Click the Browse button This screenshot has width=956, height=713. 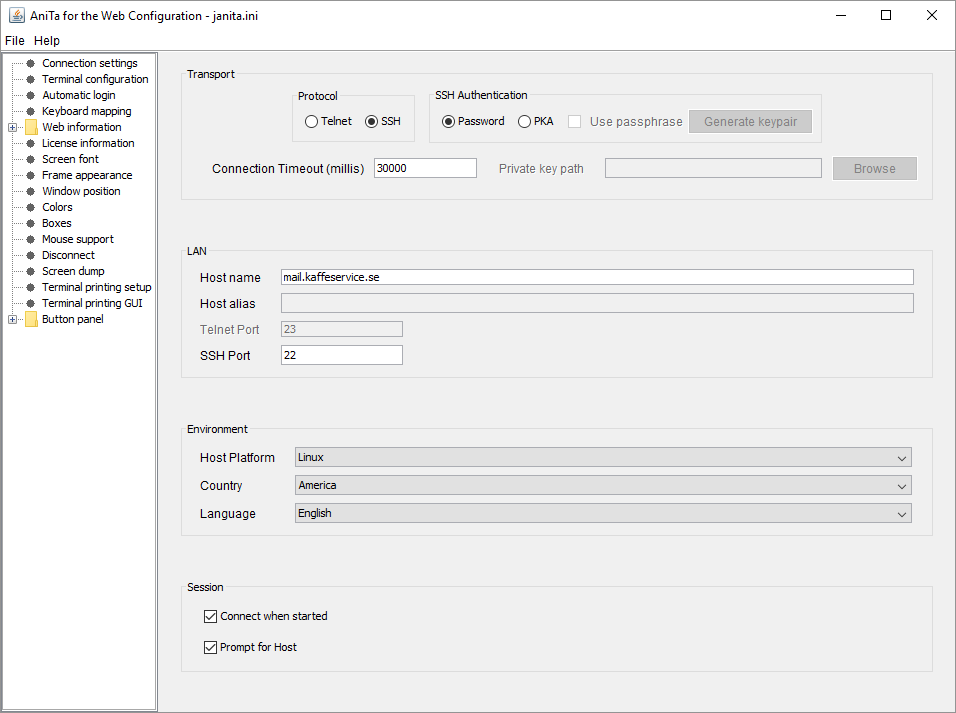(x=875, y=168)
